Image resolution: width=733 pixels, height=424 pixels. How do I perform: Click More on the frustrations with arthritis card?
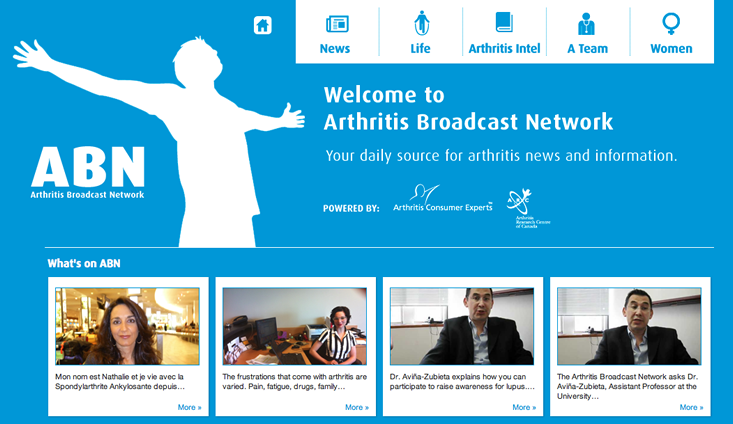357,407
